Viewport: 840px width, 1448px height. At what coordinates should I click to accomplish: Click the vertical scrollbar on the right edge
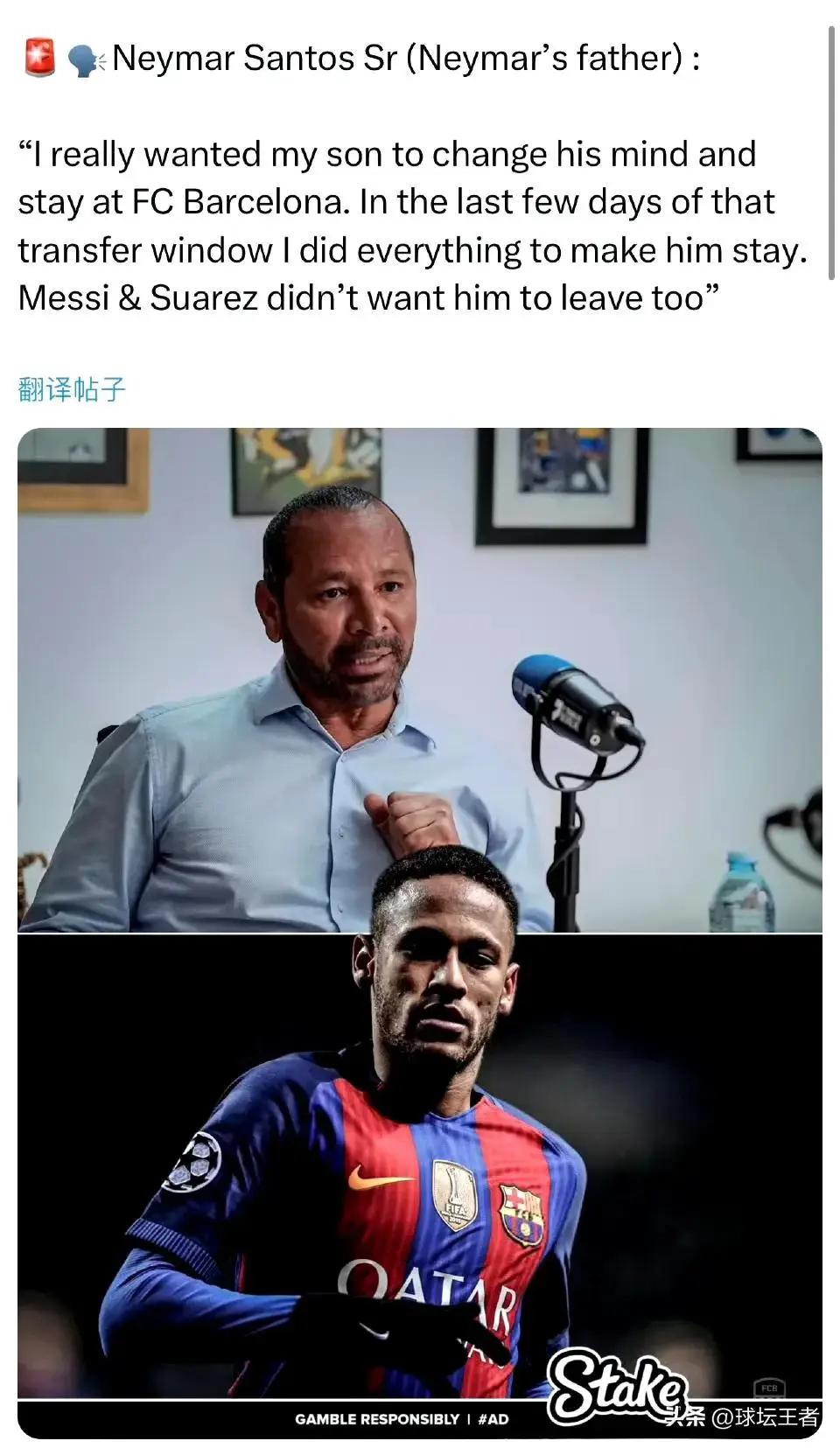point(831,153)
